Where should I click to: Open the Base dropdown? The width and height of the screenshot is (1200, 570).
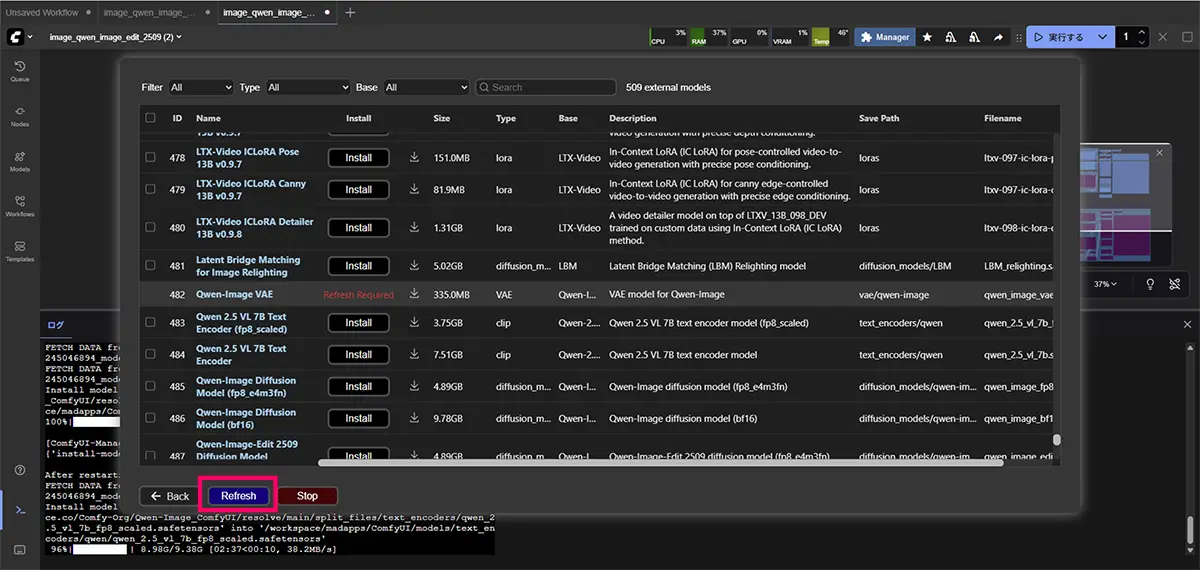(425, 88)
